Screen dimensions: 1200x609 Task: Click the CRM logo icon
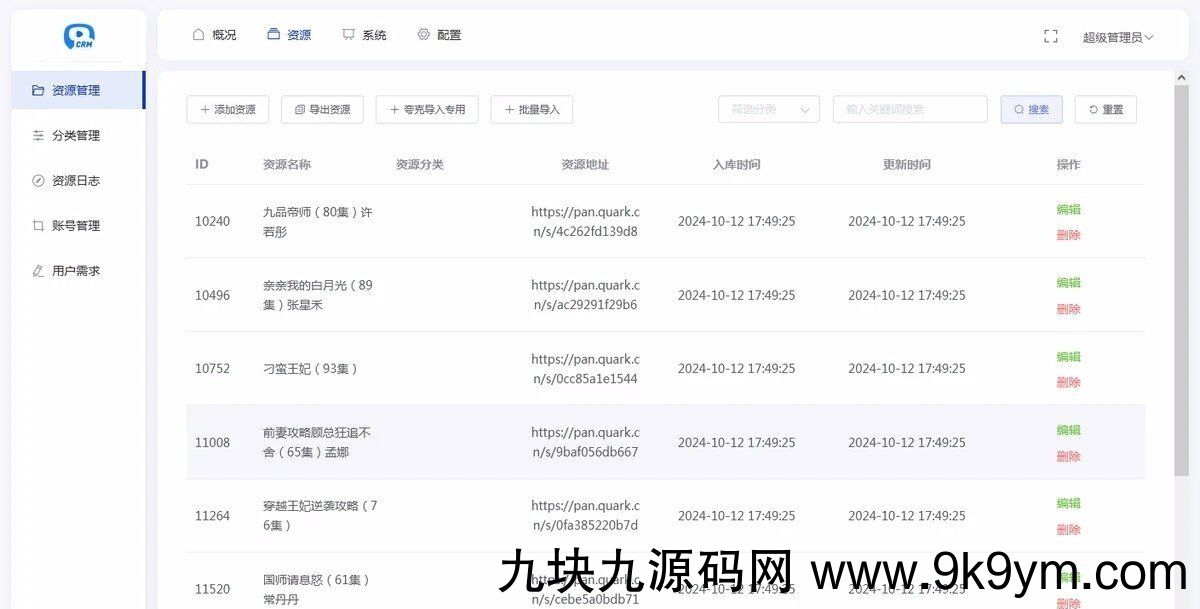78,37
